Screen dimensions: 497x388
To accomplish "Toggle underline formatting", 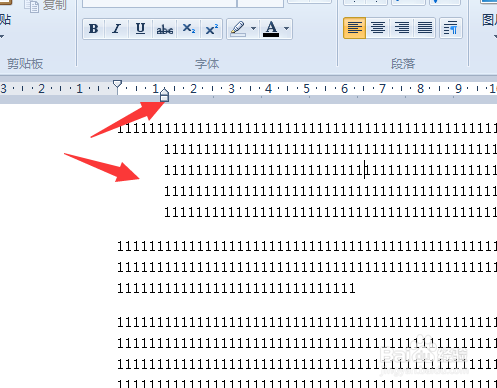I will pos(140,29).
